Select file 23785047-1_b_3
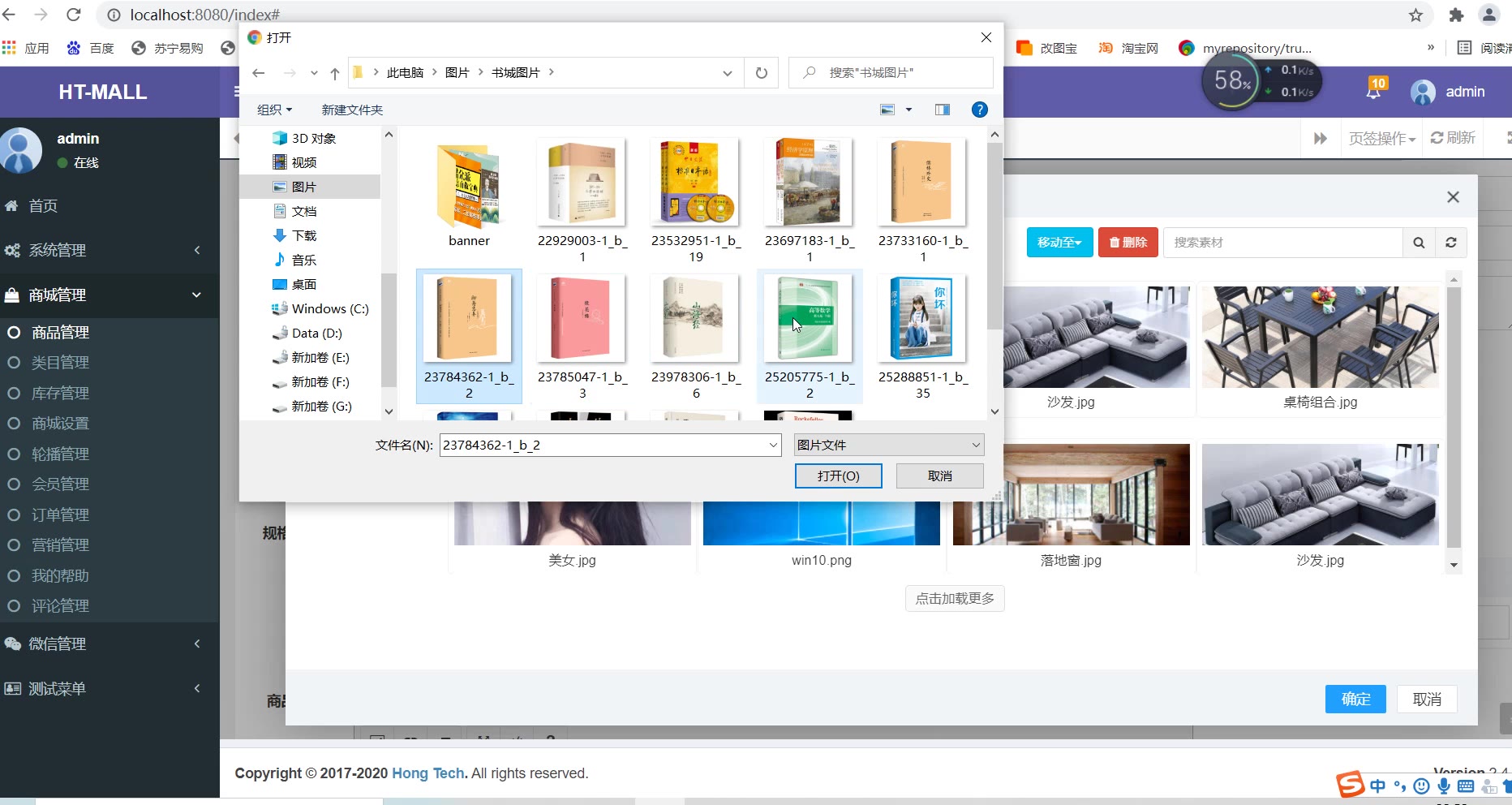The width and height of the screenshot is (1512, 805). tap(582, 336)
